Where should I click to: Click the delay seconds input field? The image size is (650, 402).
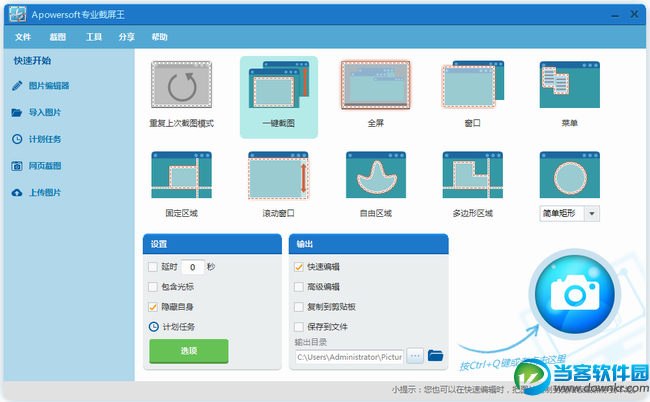193,267
